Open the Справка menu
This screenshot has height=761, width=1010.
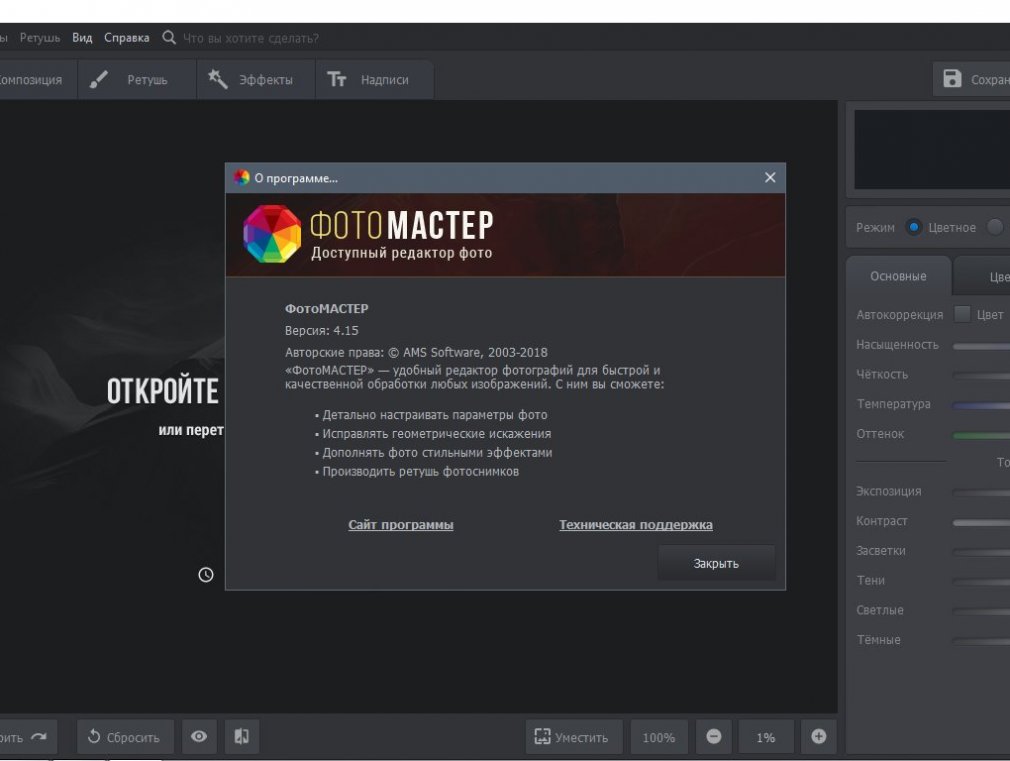point(126,38)
